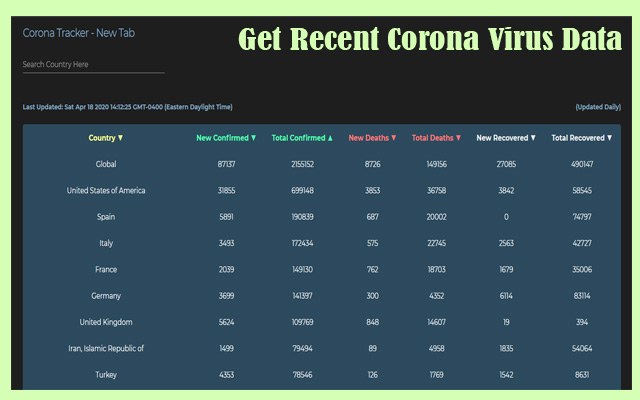Click Global new recovered value 27085
The width and height of the screenshot is (640, 400).
506,164
